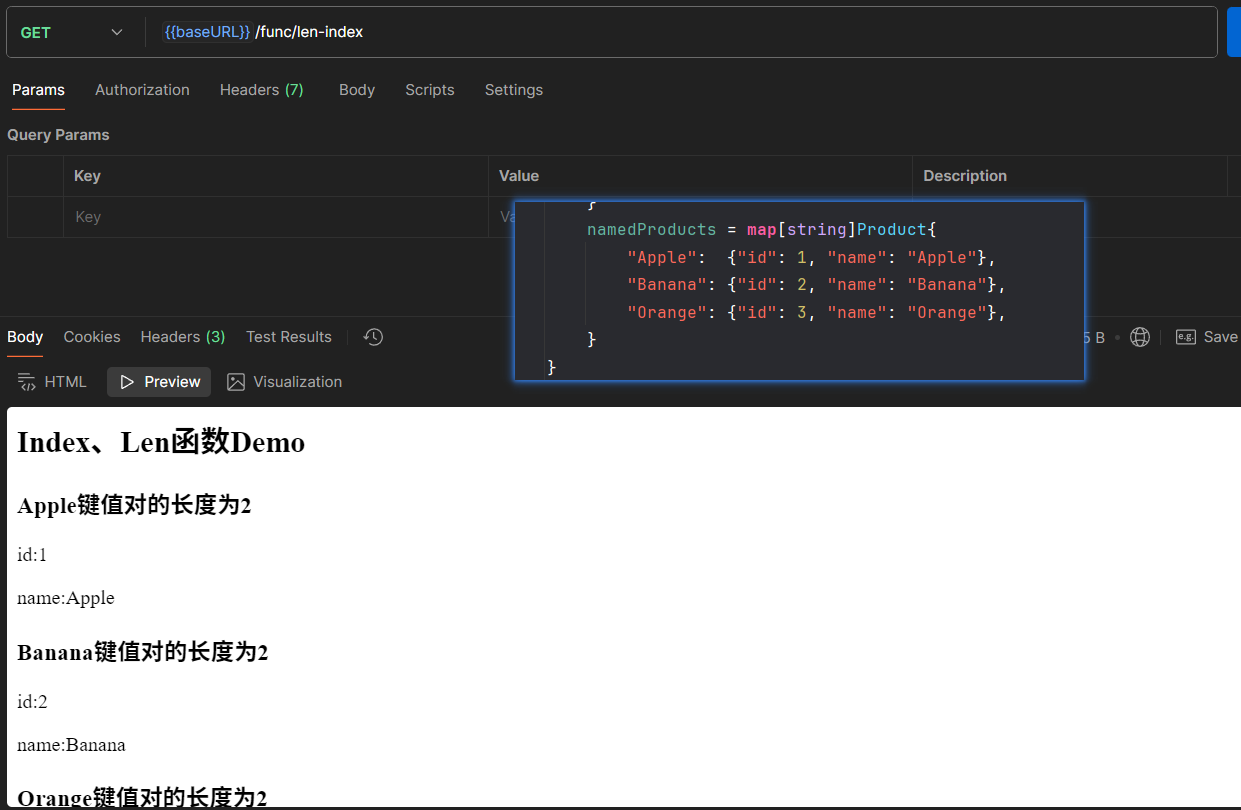Open the request Body tab
1241x810 pixels.
tap(357, 90)
